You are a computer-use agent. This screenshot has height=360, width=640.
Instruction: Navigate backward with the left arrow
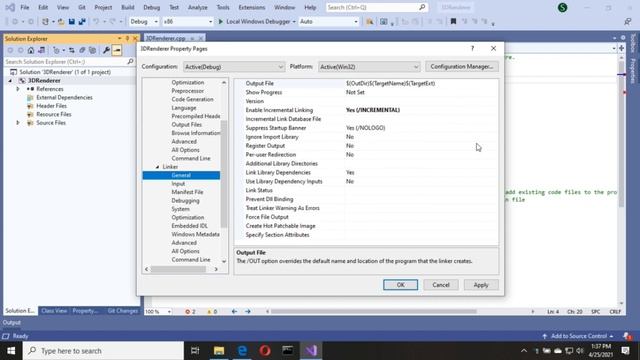coord(234,311)
